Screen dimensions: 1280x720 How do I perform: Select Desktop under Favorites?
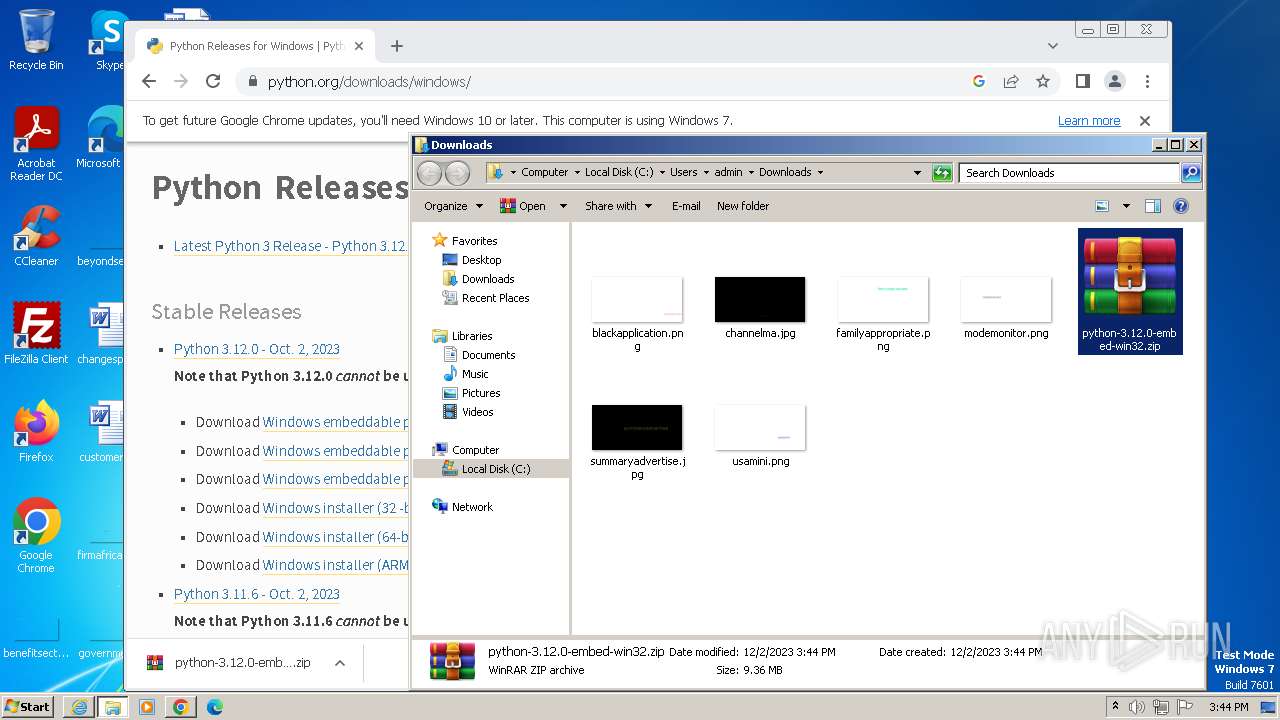click(x=481, y=260)
